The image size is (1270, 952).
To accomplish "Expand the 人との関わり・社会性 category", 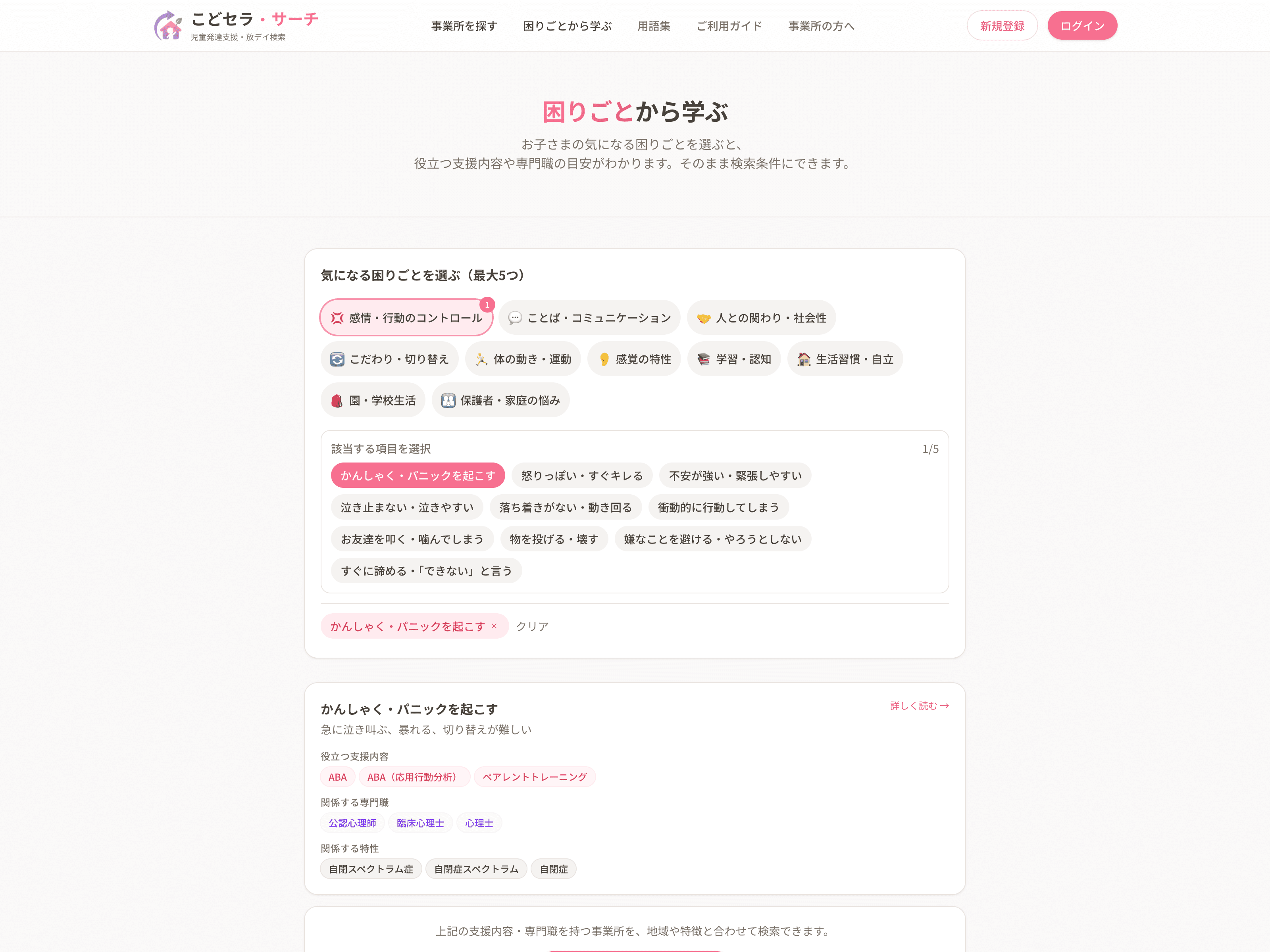I will pos(761,318).
